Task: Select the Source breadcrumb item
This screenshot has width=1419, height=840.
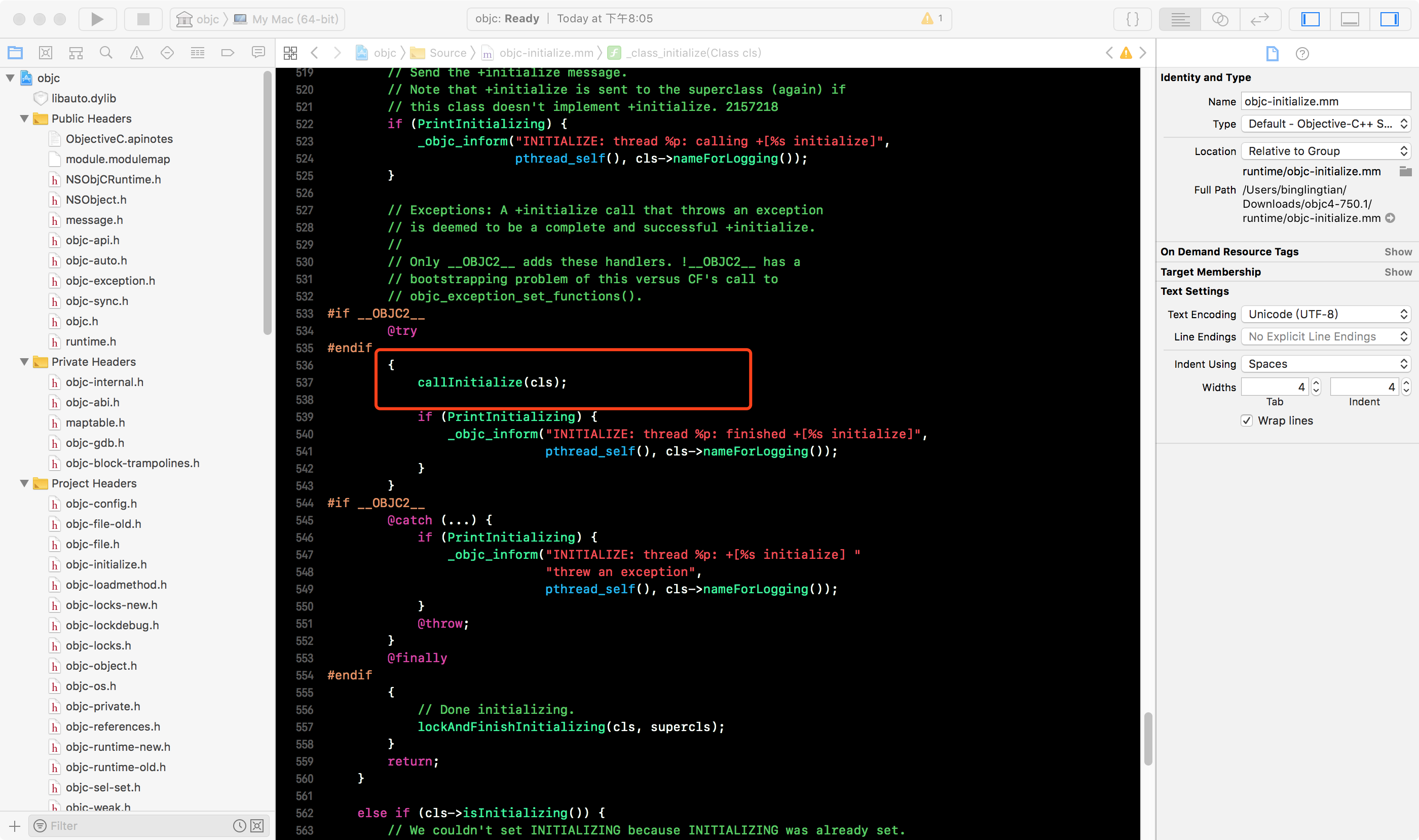Action: coord(447,53)
